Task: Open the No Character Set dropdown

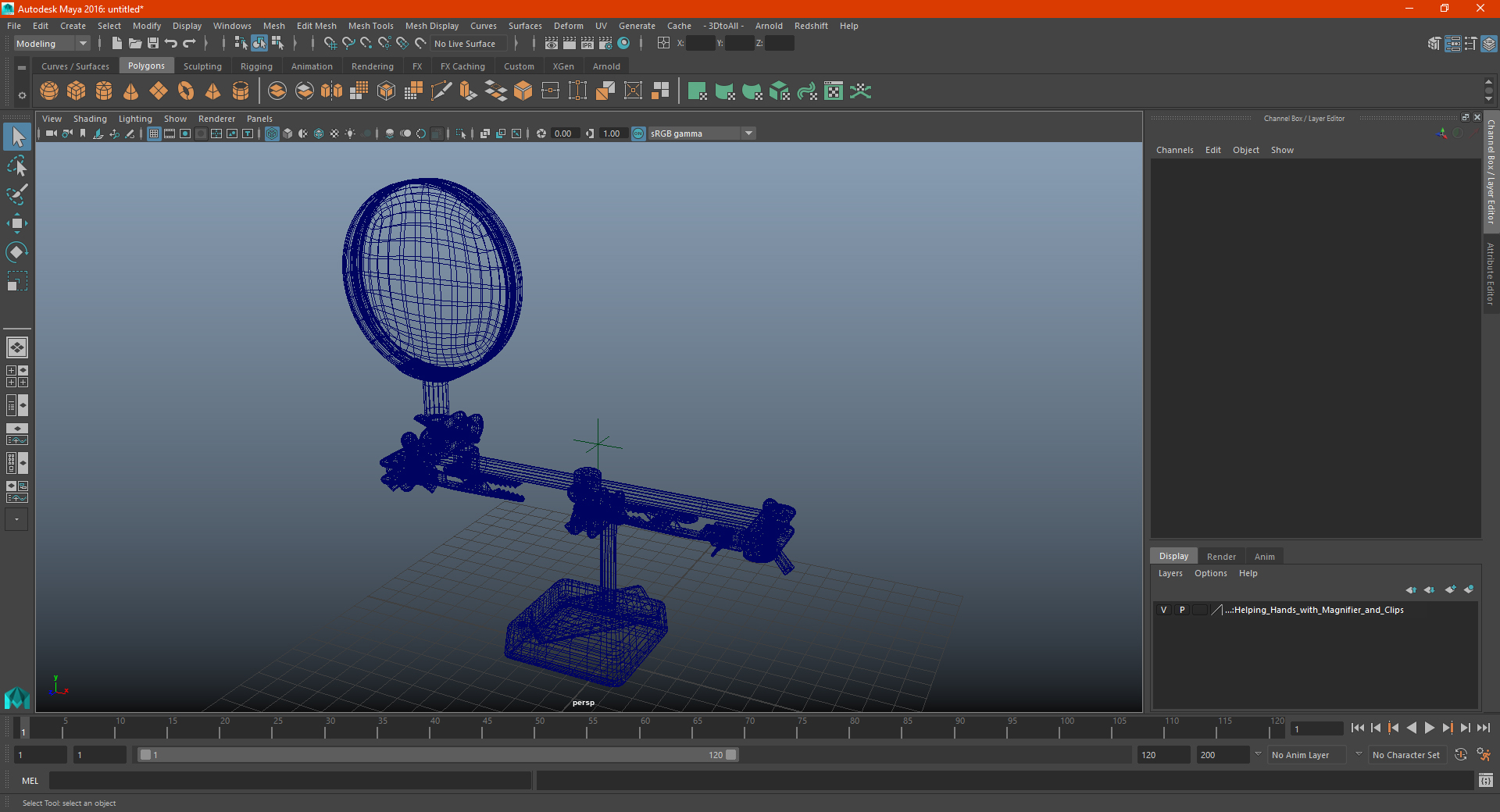Action: pyautogui.click(x=1406, y=755)
